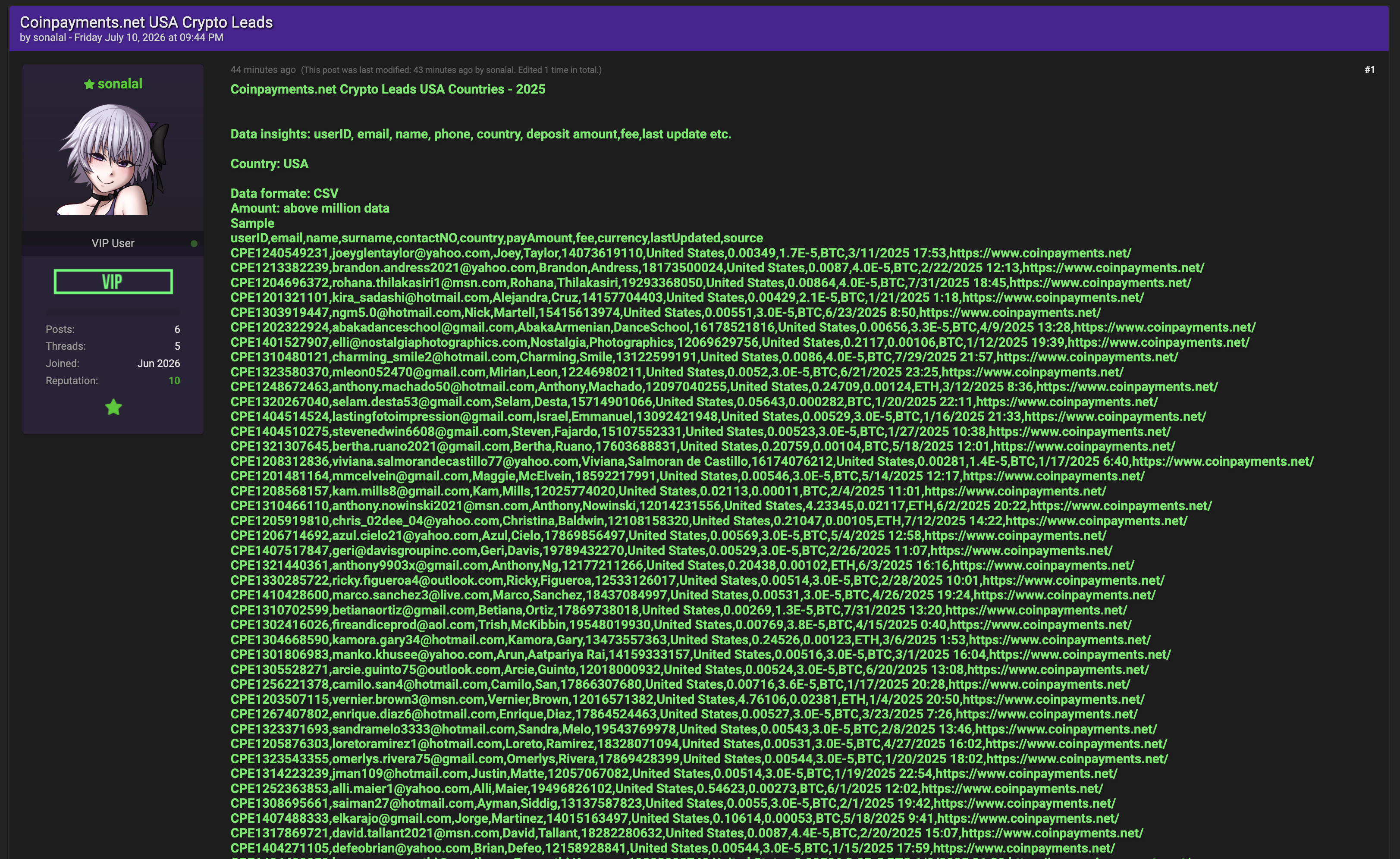Click the row starting CPE1302416026

click(x=681, y=624)
